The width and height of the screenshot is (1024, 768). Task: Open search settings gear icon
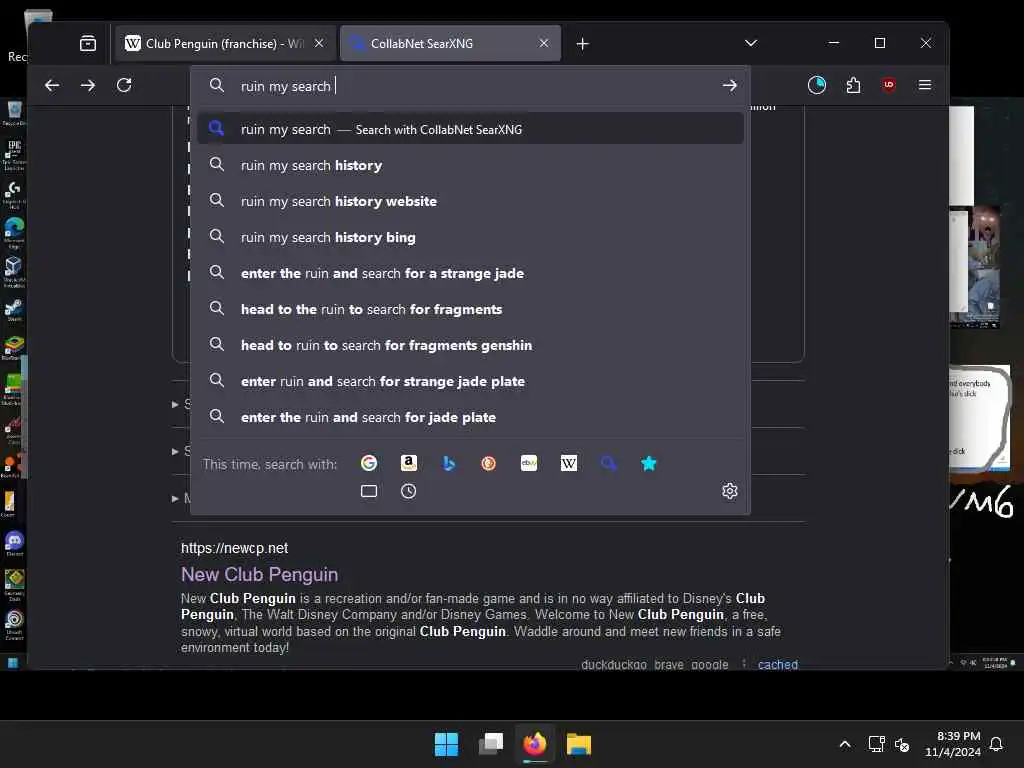tap(729, 491)
